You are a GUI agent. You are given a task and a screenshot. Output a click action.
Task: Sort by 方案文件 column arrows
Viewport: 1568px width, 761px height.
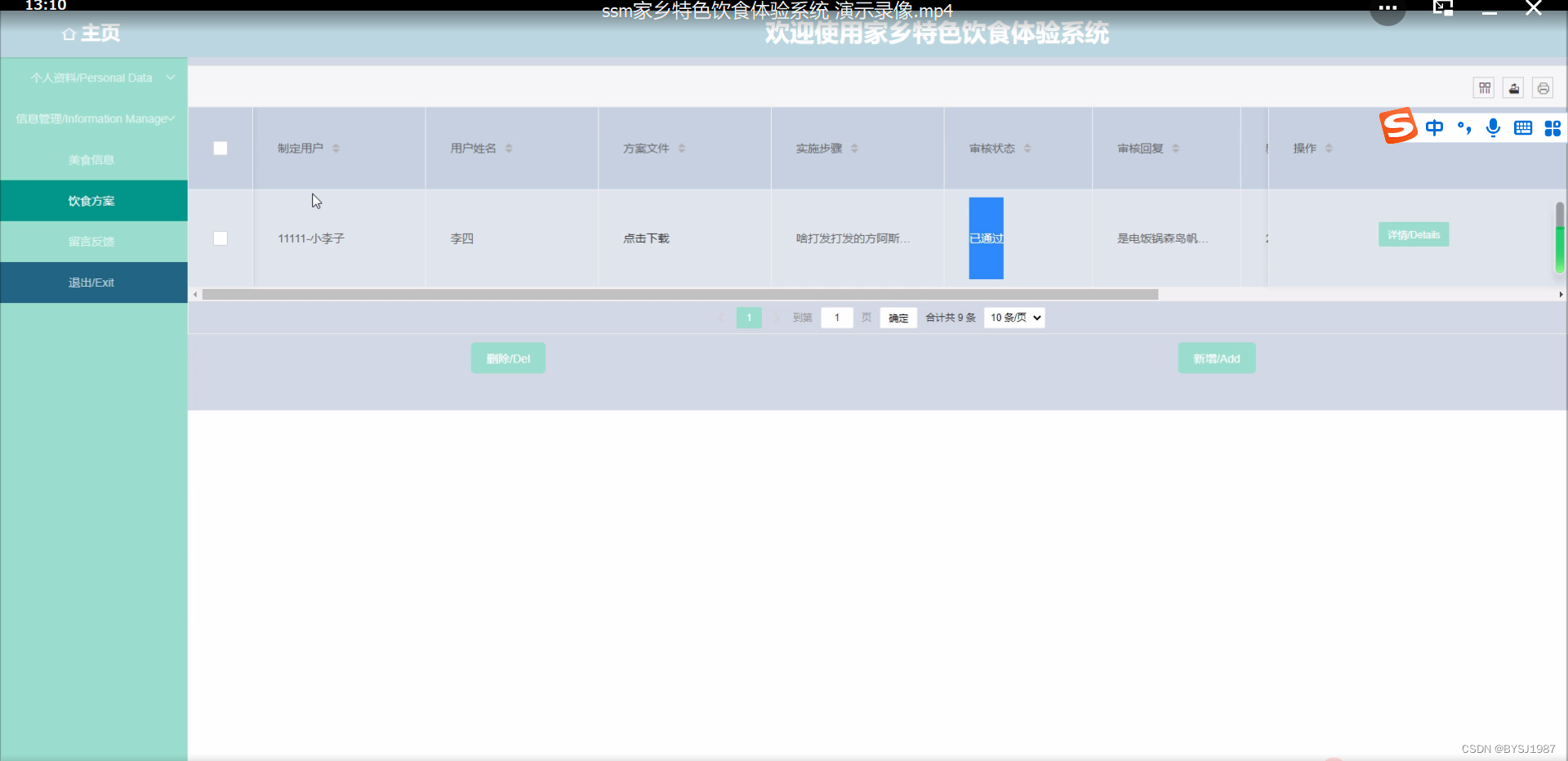click(x=682, y=149)
